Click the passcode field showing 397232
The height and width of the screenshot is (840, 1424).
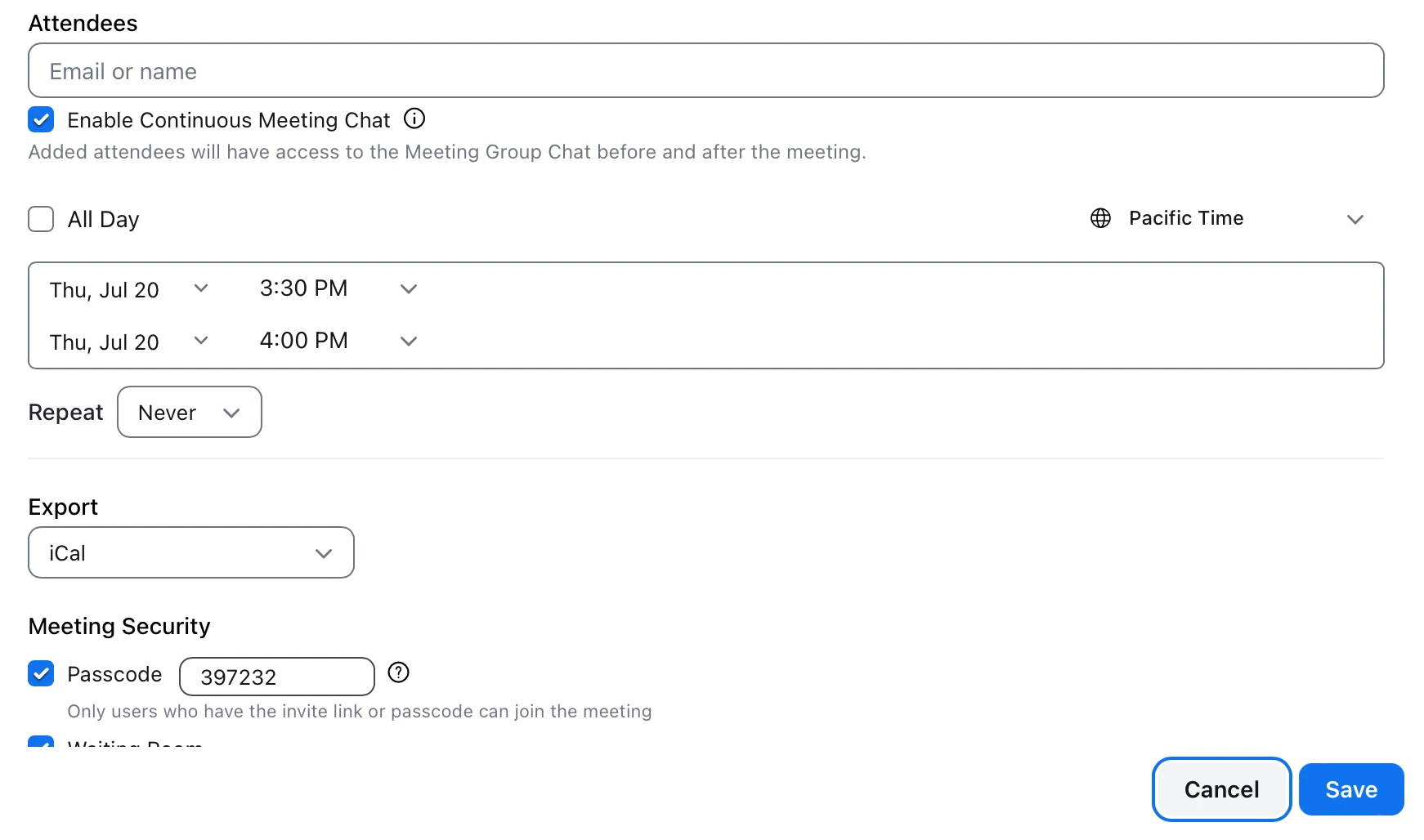pos(276,677)
